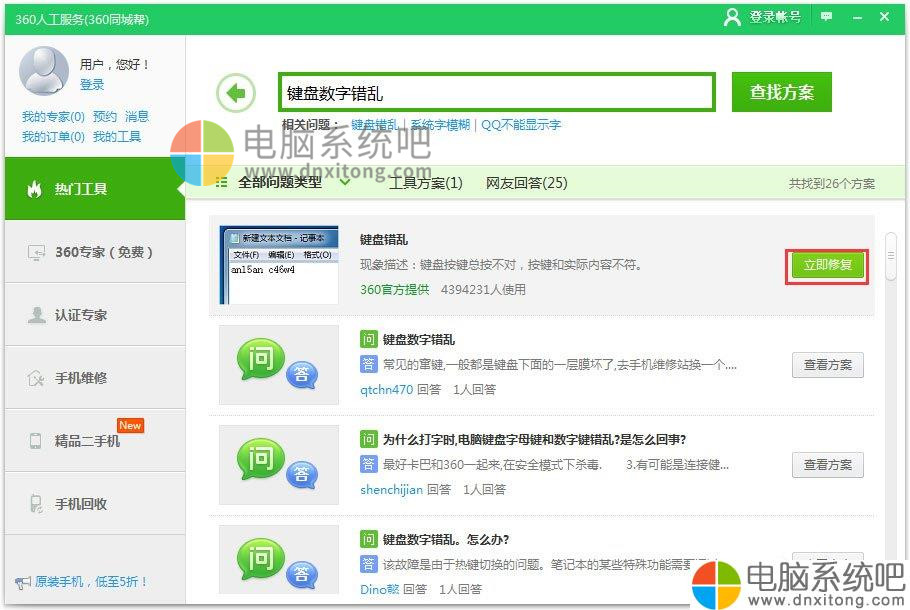Switch to 工具方案(1) tab

[x=425, y=183]
